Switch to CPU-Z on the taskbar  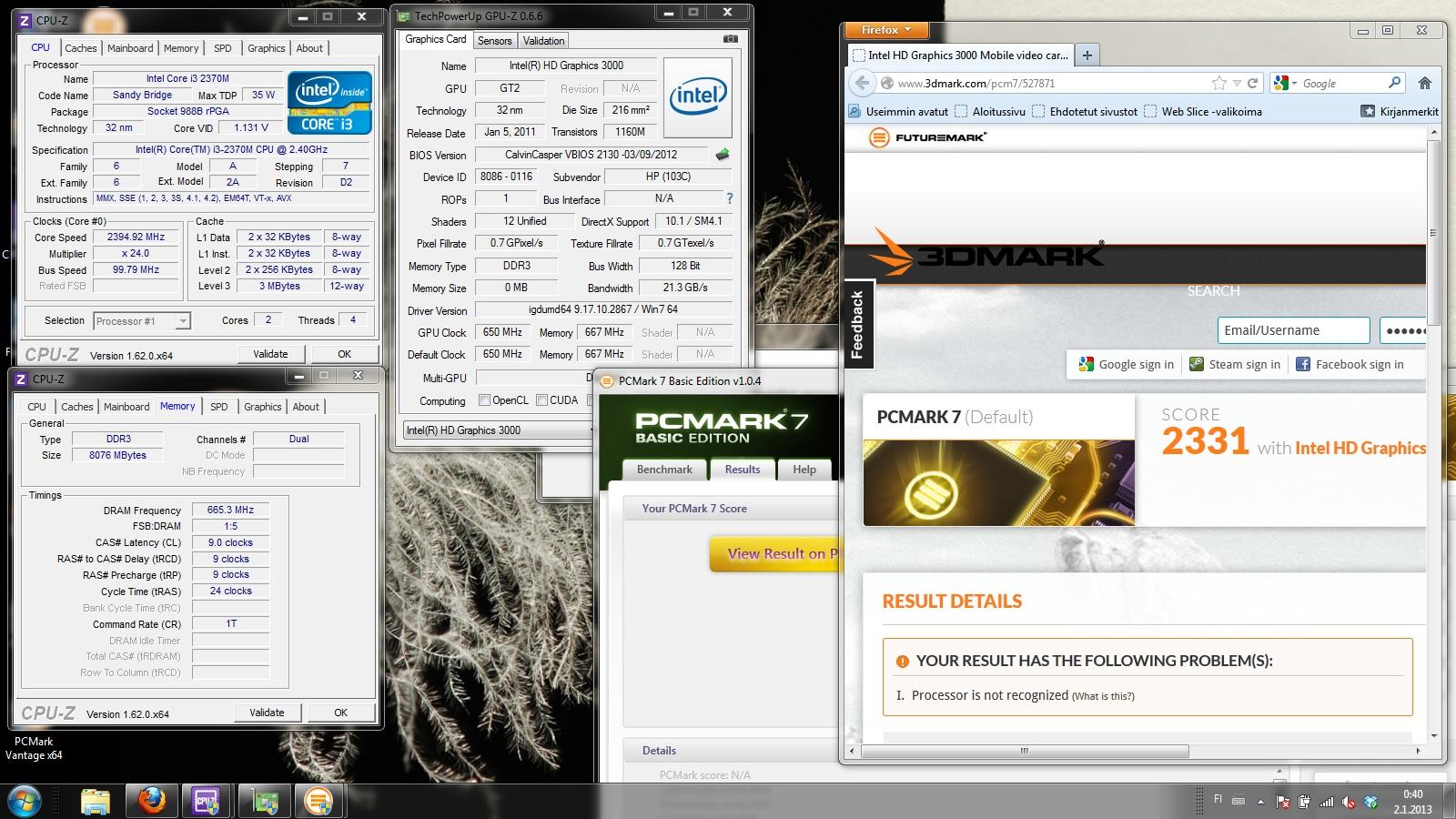pos(207,801)
